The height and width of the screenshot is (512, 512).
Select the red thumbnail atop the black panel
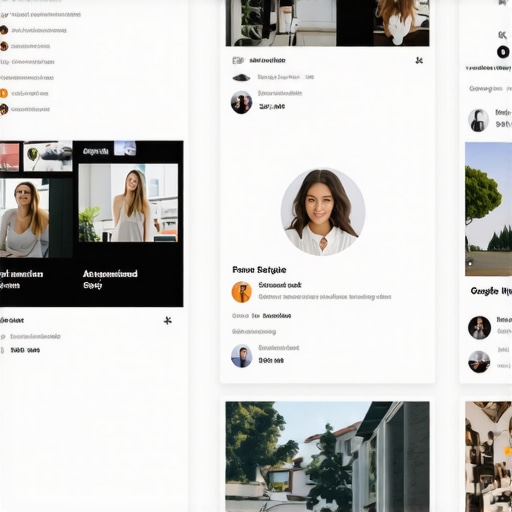[9, 157]
